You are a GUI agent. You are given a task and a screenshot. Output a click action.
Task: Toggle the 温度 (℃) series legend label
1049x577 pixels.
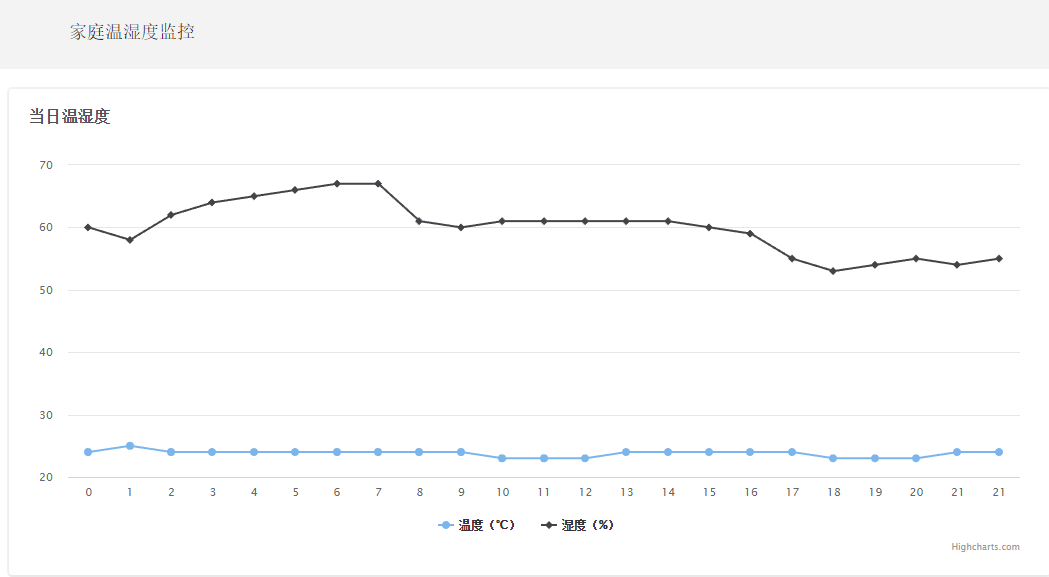pos(486,525)
